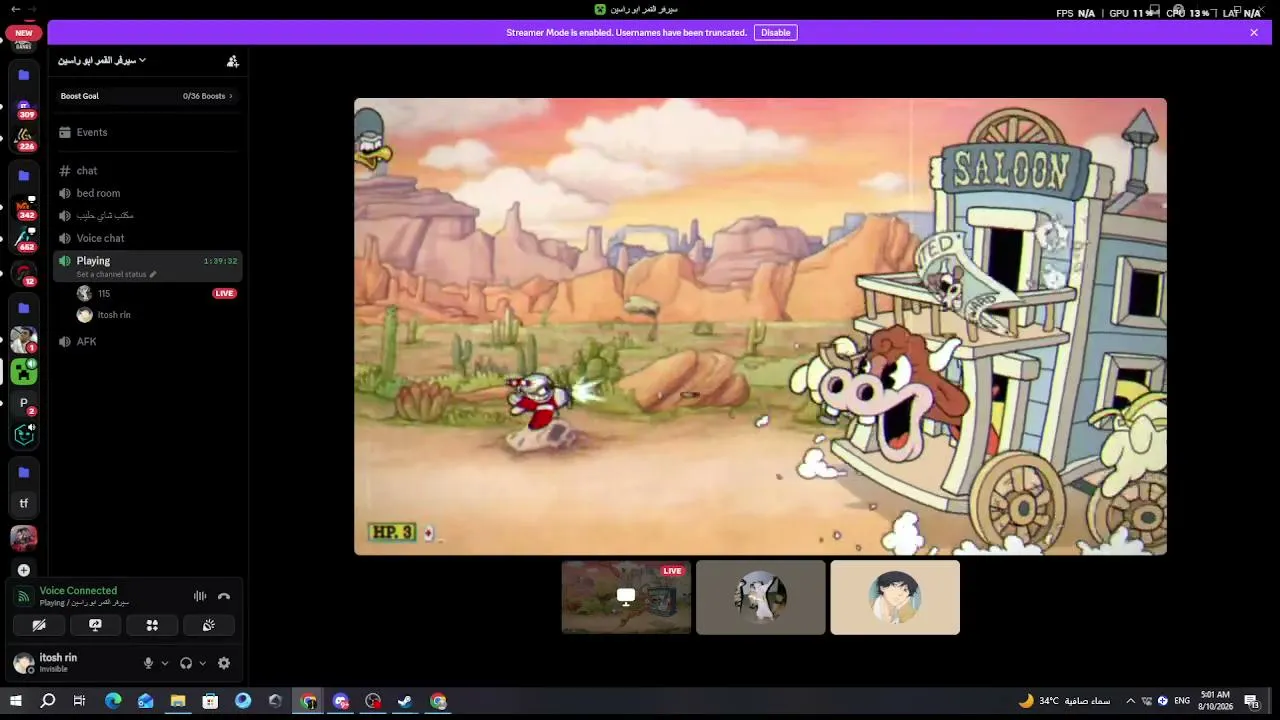1280x720 pixels.
Task: Expand the microphone input options arrow
Action: click(165, 663)
